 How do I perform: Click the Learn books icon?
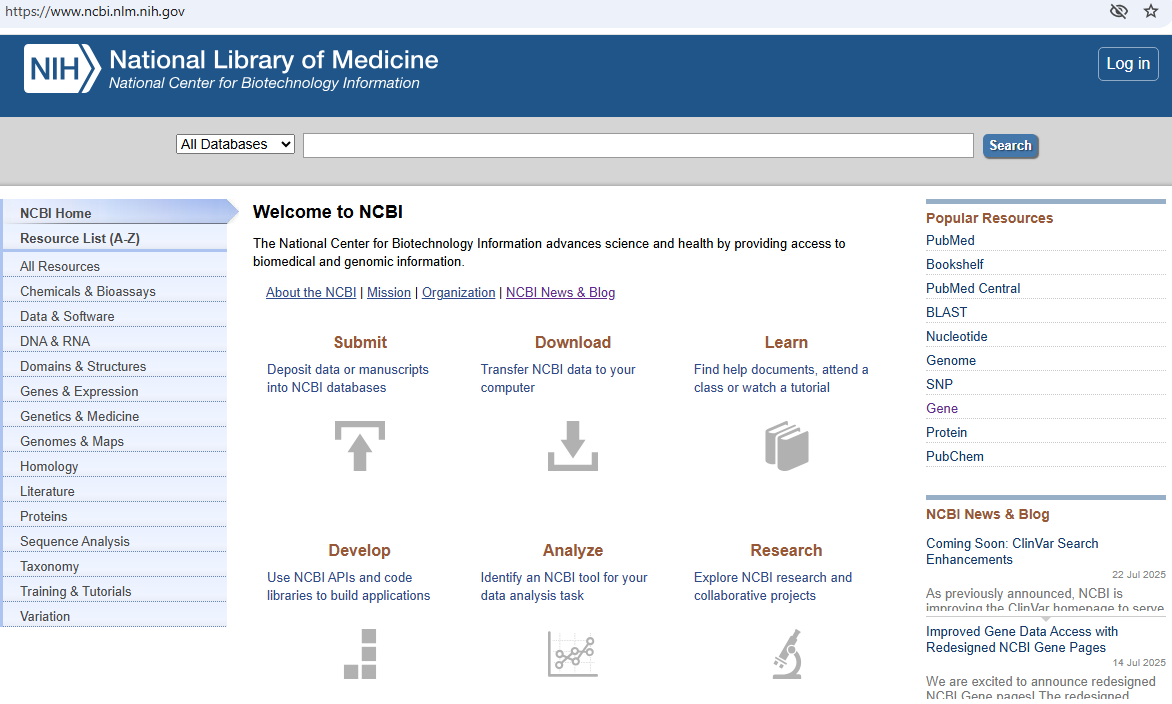tap(786, 446)
